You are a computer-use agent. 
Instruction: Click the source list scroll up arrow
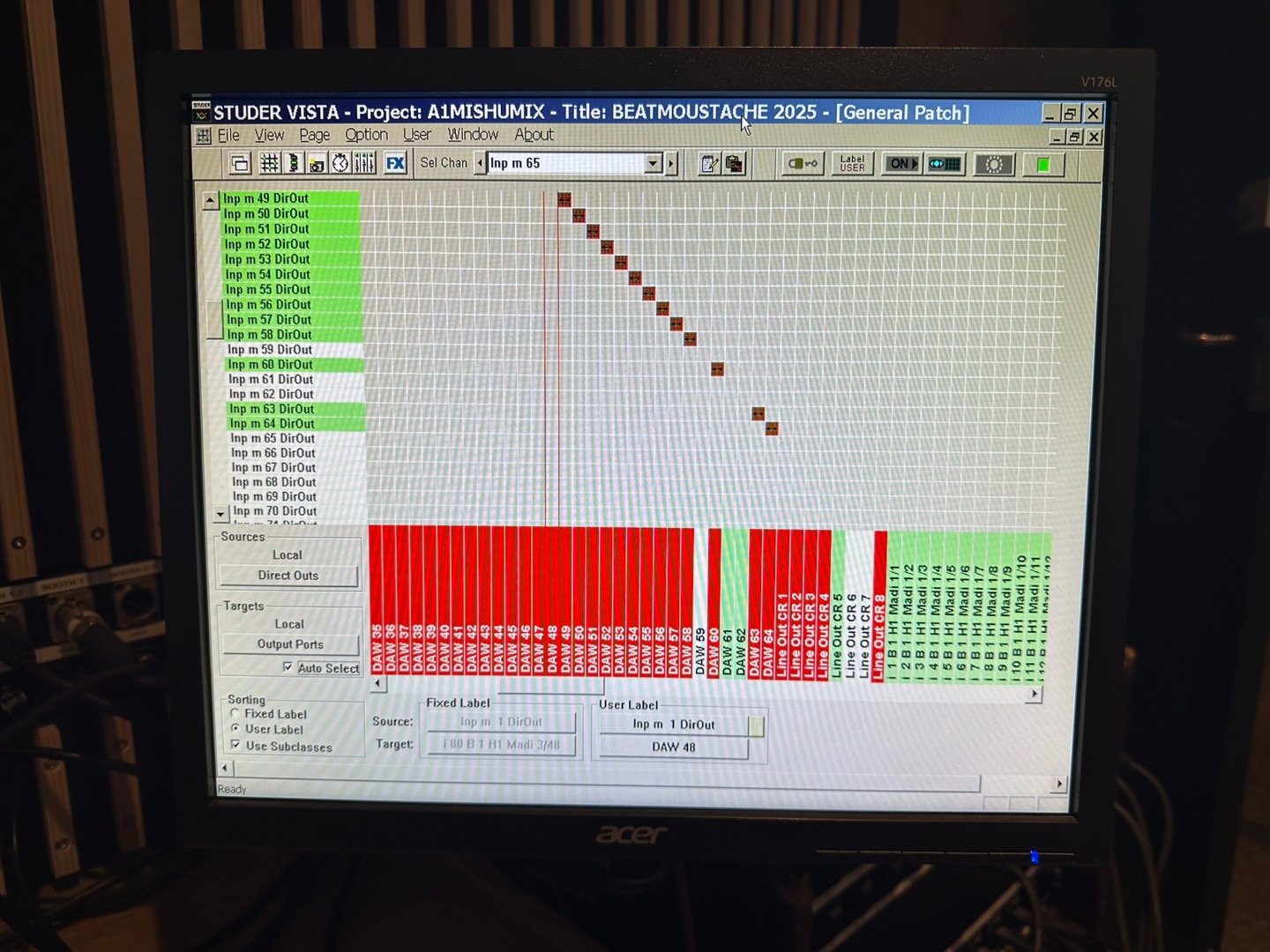pos(210,200)
